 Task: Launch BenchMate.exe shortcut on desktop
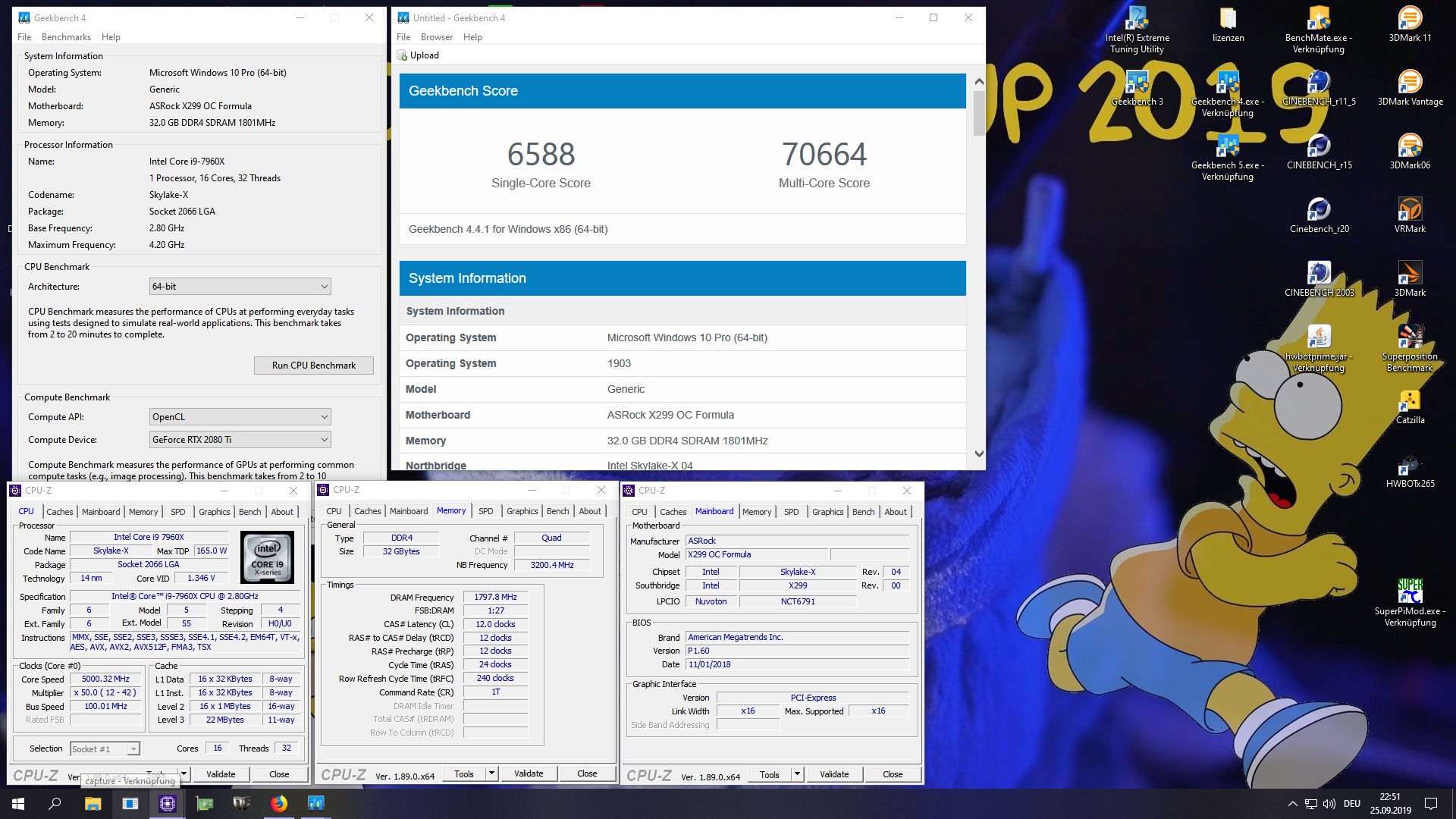(1319, 30)
